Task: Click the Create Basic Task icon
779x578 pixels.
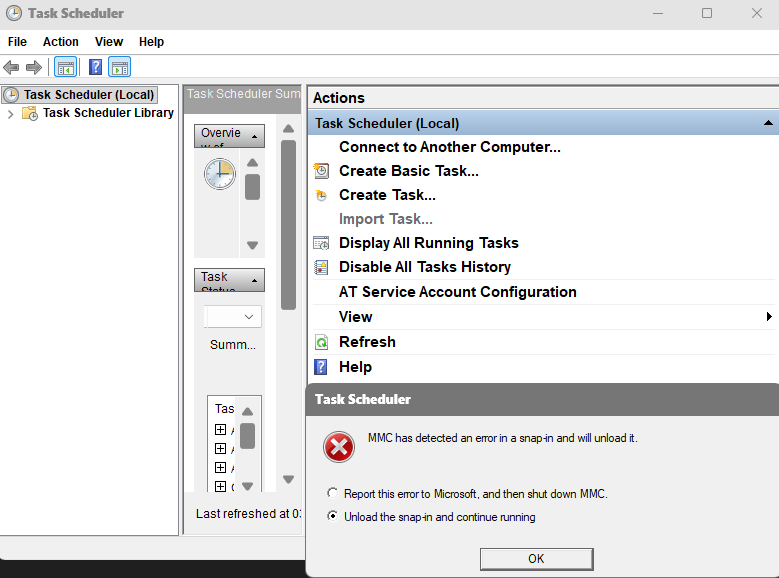Action: click(321, 171)
